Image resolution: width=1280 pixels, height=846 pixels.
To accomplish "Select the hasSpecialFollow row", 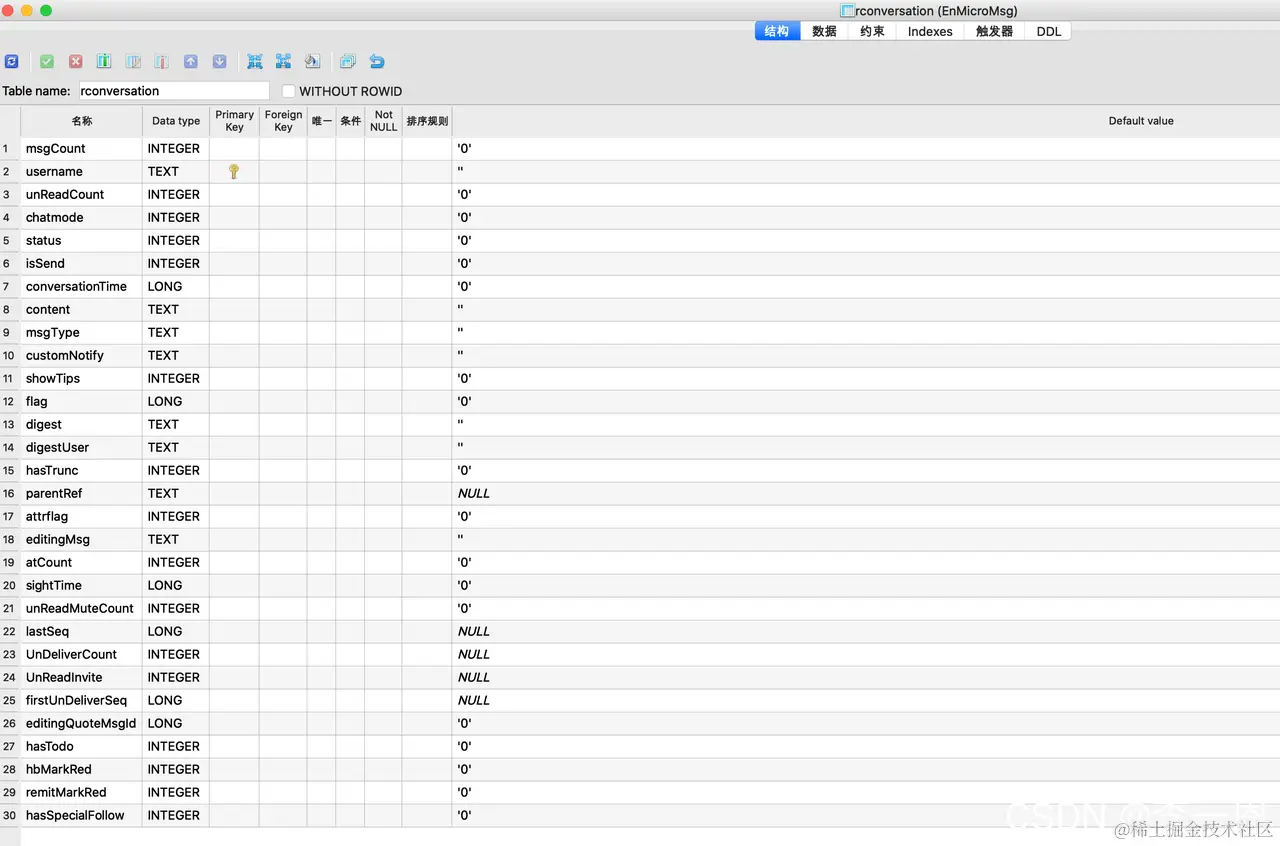I will click(640, 816).
